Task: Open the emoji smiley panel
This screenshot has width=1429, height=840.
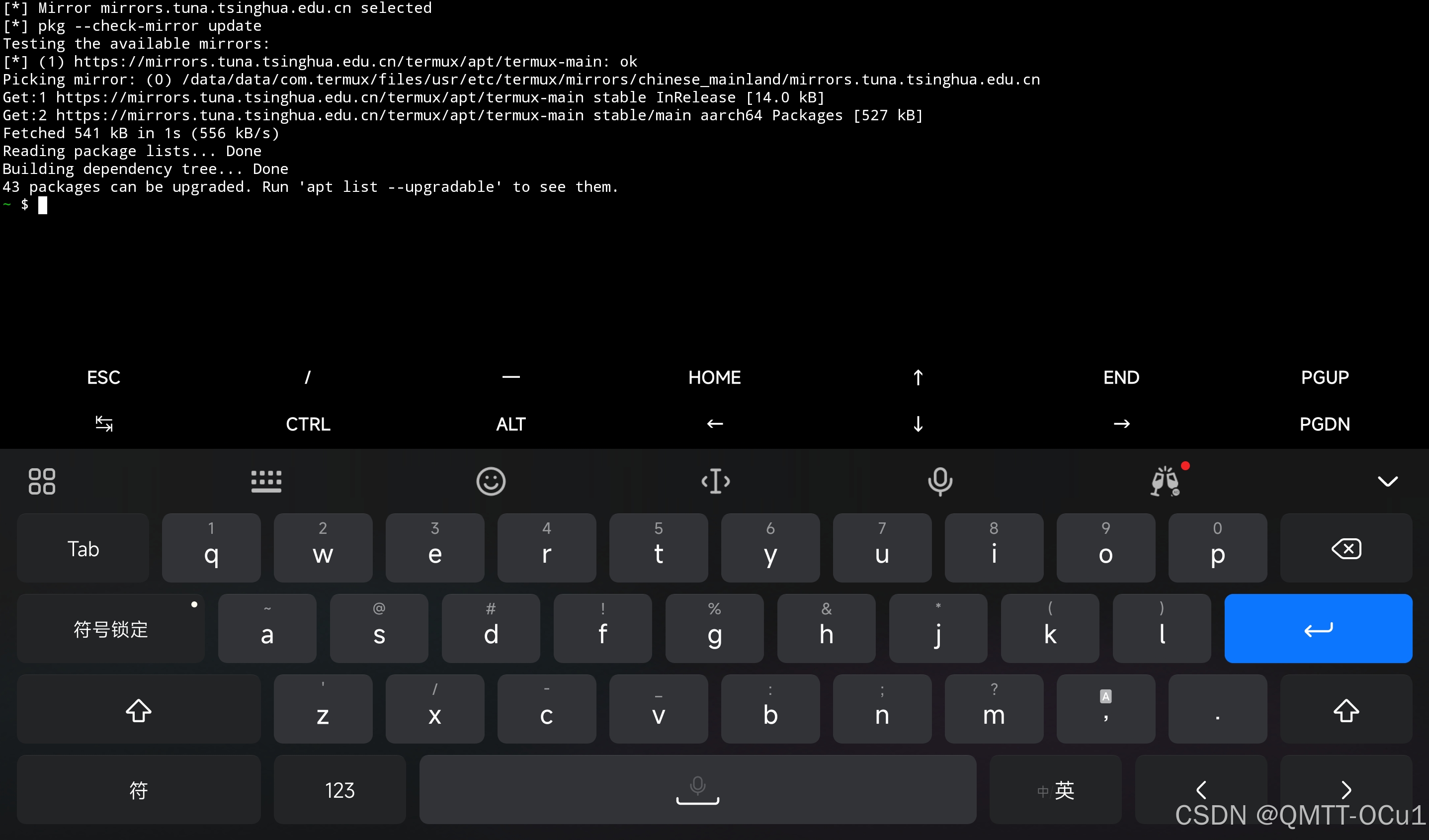Action: pyautogui.click(x=491, y=482)
